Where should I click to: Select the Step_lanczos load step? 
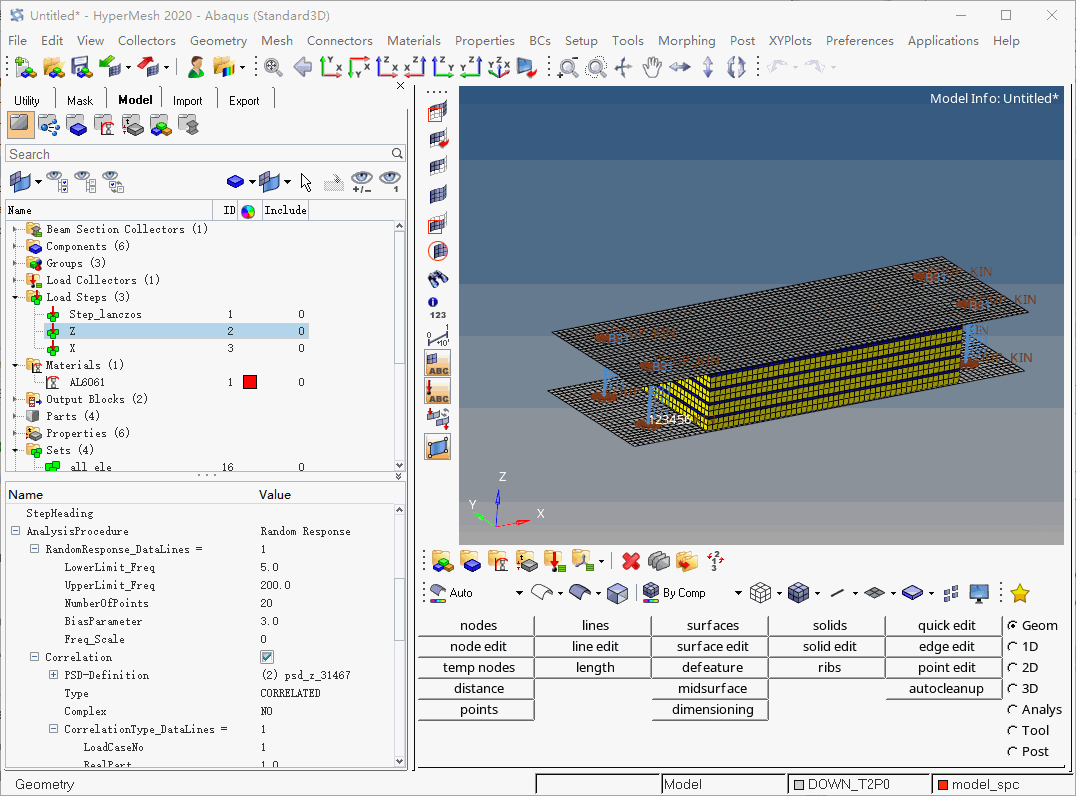tap(105, 314)
